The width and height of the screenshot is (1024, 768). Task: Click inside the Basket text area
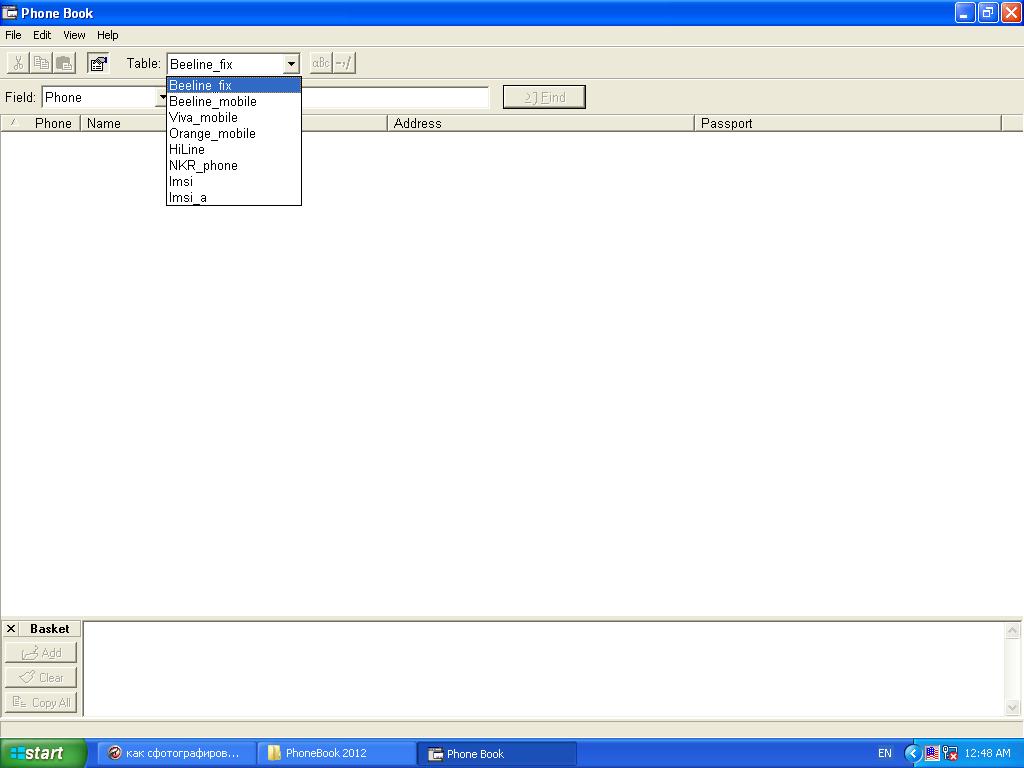click(543, 669)
